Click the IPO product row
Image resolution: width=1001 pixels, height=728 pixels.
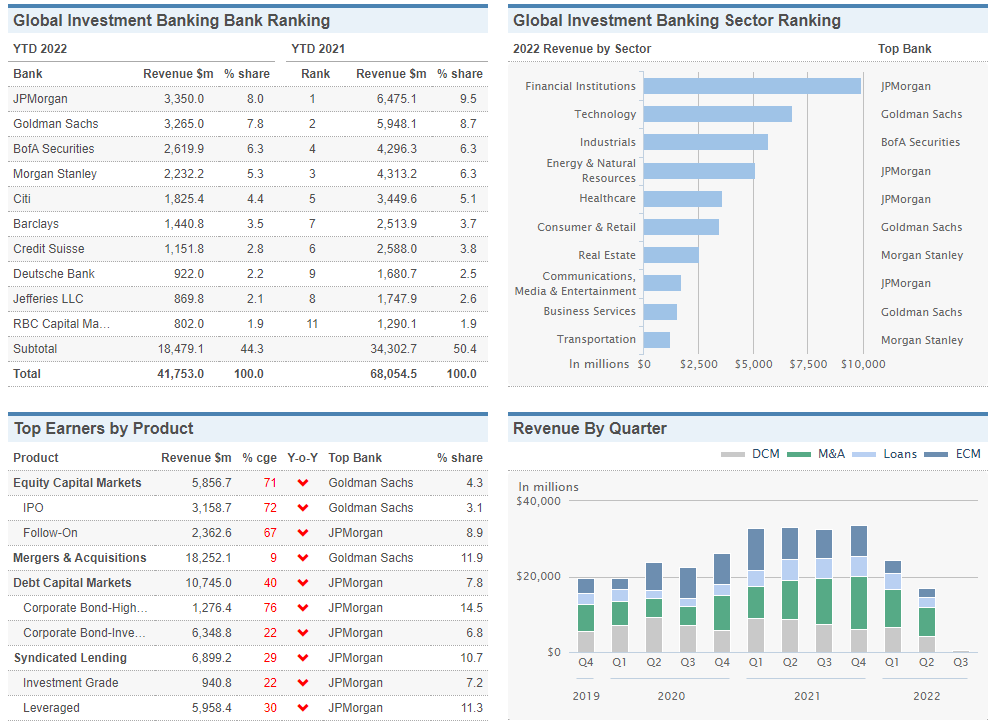[x=248, y=508]
